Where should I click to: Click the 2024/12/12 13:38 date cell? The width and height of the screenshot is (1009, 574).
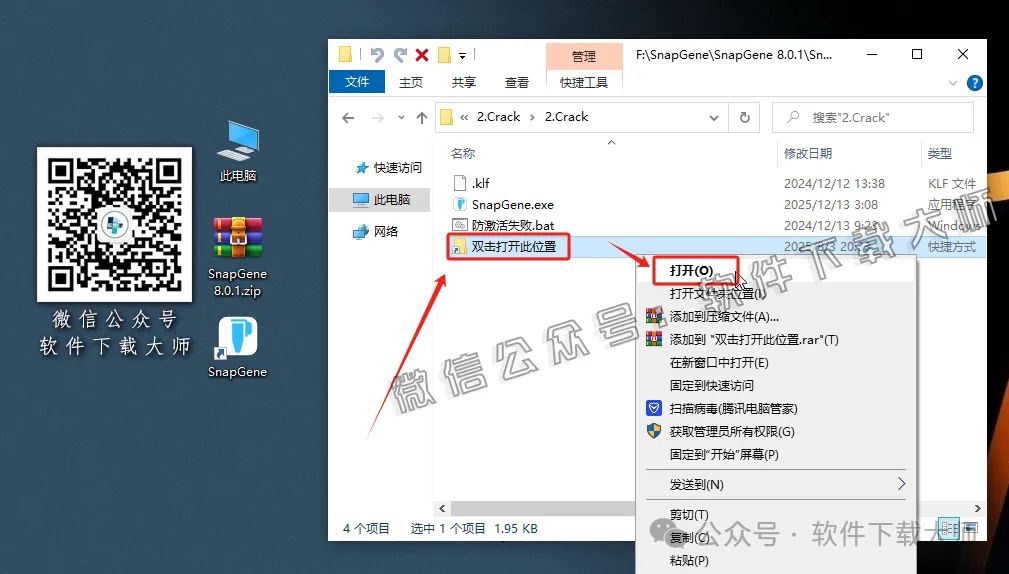tap(834, 183)
